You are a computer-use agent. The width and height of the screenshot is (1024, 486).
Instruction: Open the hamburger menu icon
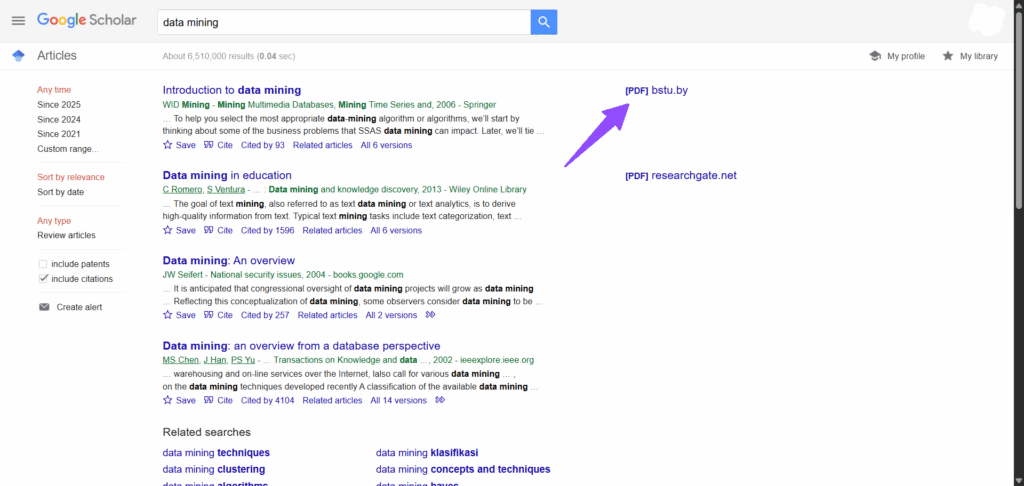[18, 21]
